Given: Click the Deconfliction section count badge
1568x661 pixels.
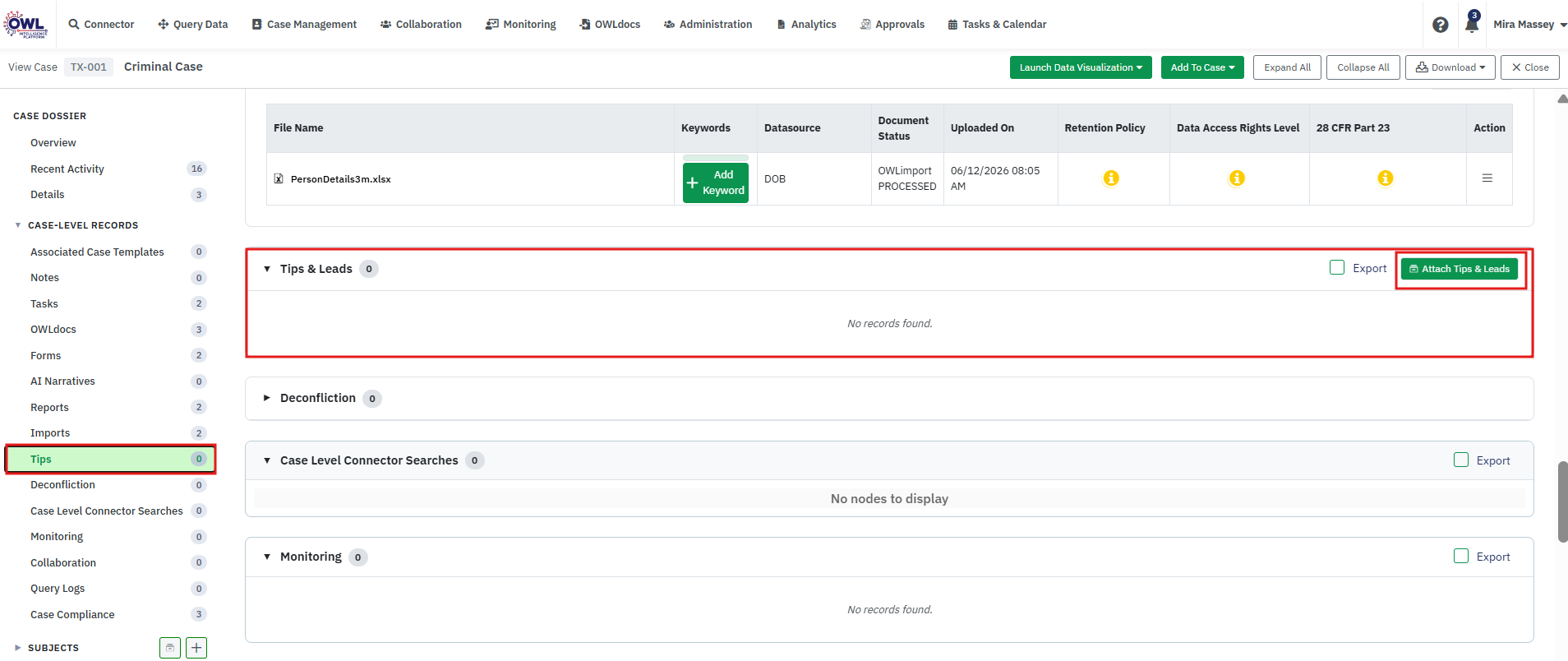Looking at the screenshot, I should (x=372, y=399).
